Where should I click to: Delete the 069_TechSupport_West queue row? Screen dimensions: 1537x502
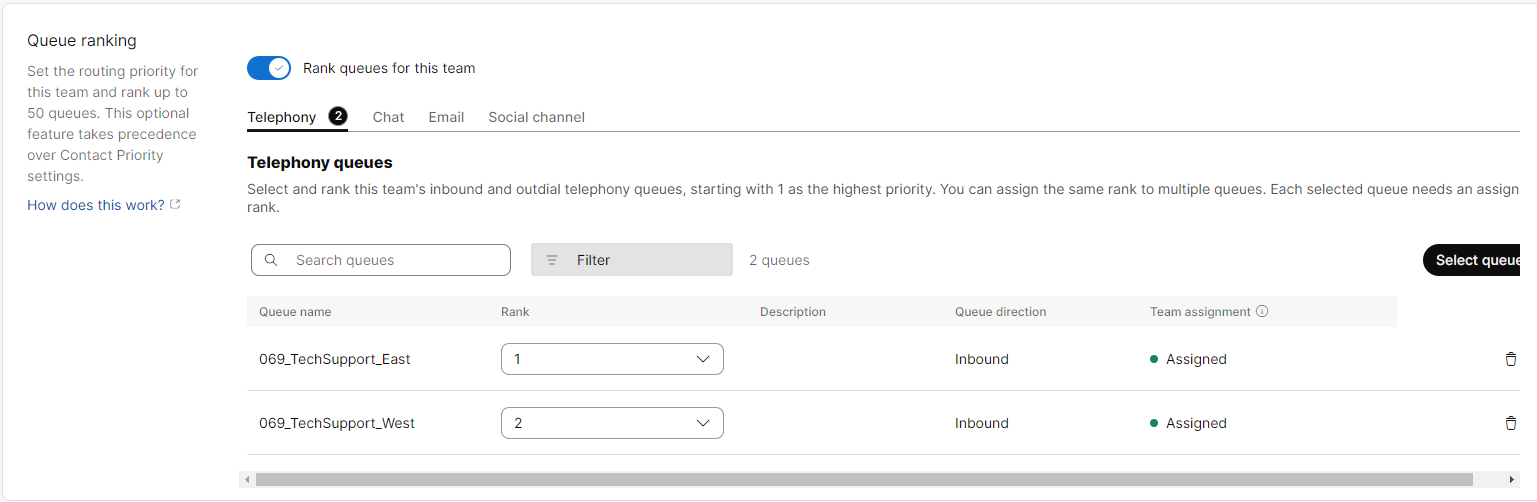(x=1511, y=423)
